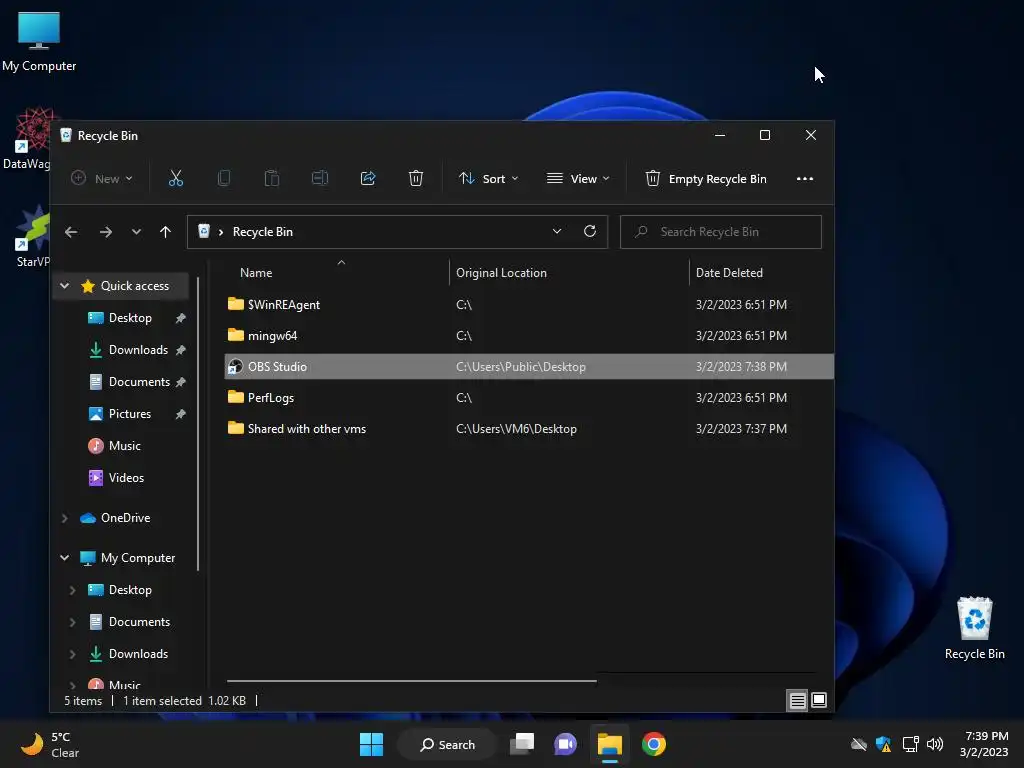1024x768 pixels.
Task: Click the Cut scissors icon in toolbar
Action: [x=176, y=178]
